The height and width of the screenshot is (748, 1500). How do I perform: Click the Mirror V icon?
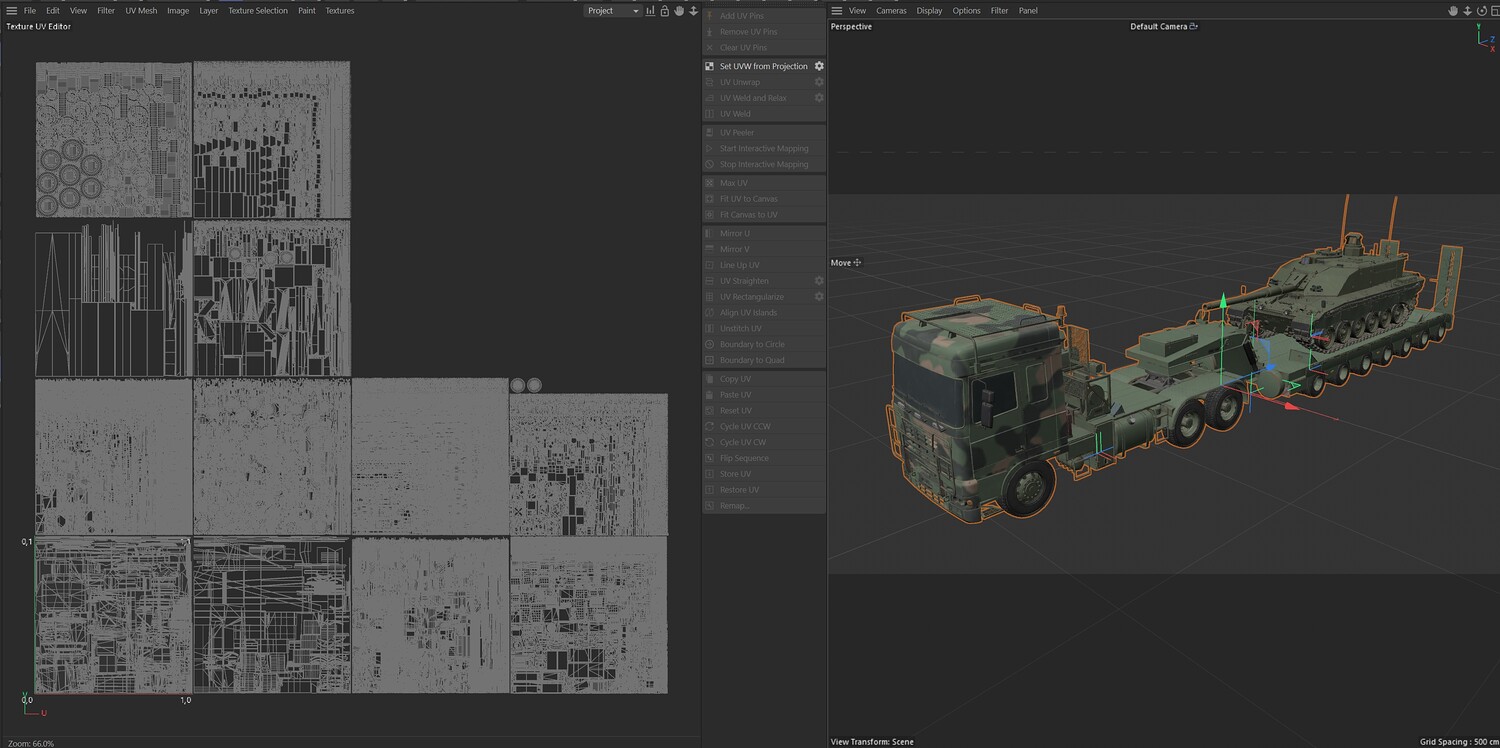(710, 249)
